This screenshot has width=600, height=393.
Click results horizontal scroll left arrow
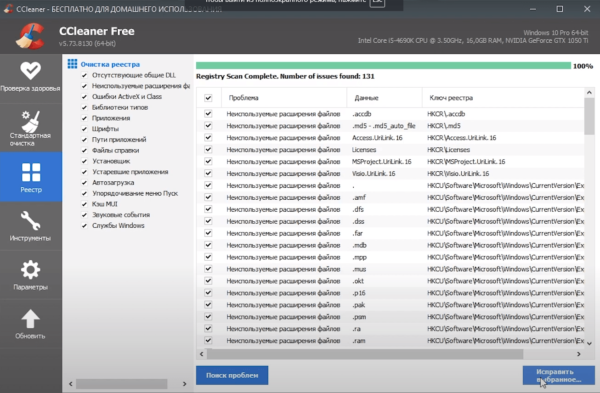(x=202, y=354)
